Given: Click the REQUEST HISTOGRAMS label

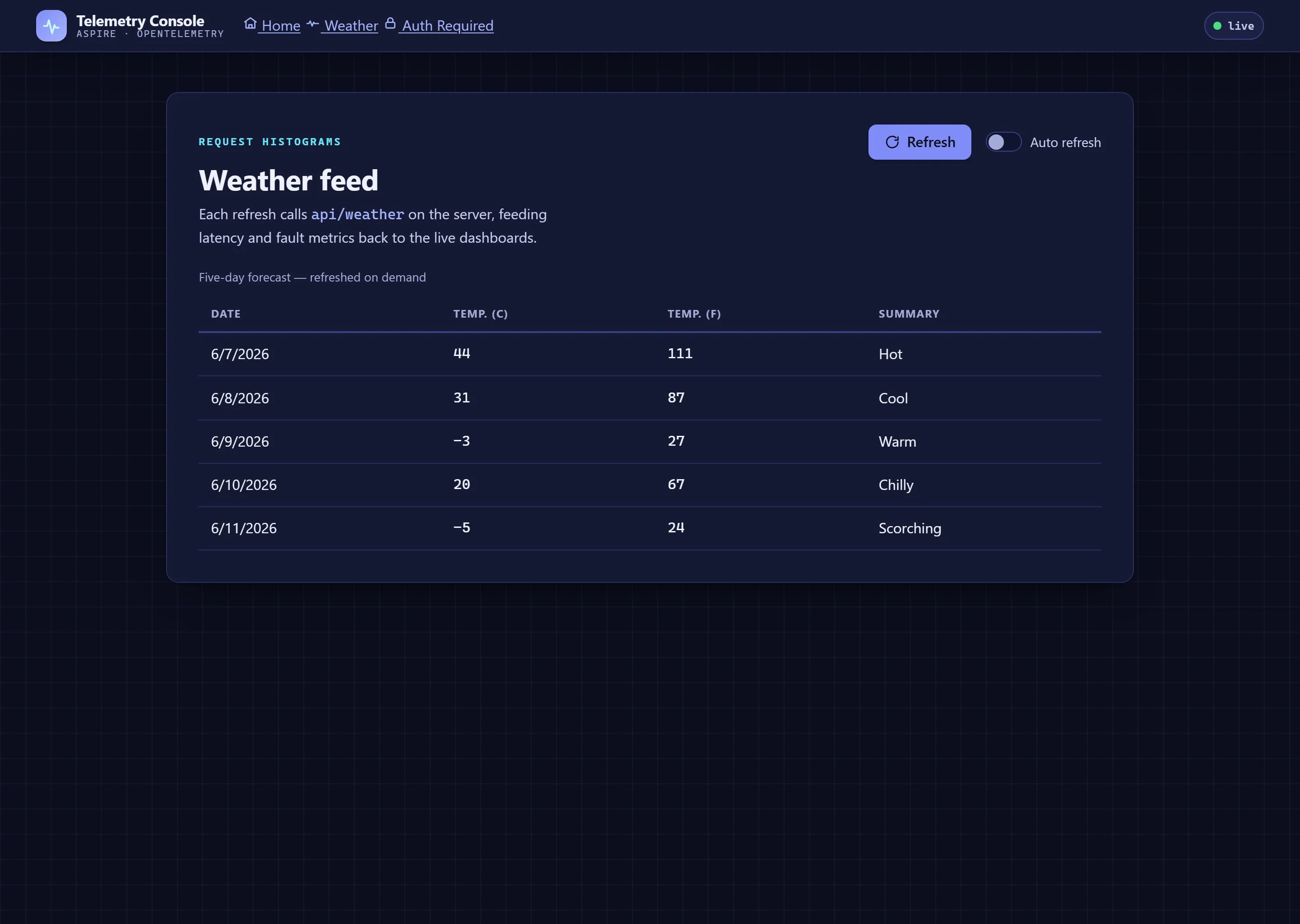Looking at the screenshot, I should (270, 142).
